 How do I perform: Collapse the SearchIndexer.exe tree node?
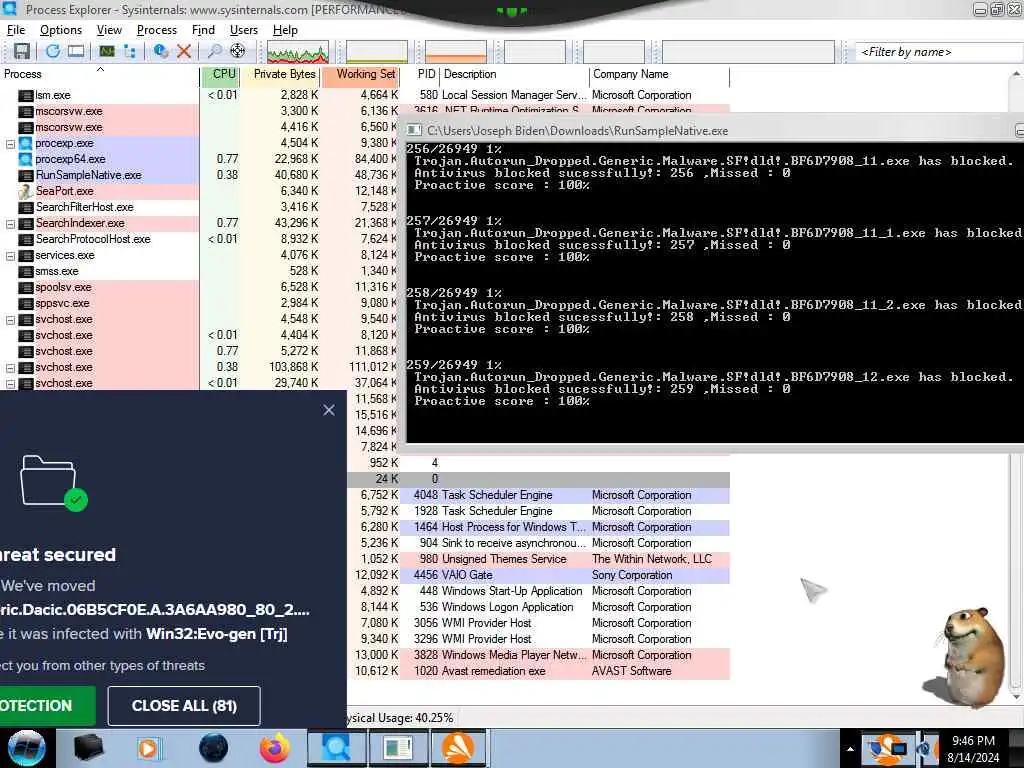(x=10, y=223)
